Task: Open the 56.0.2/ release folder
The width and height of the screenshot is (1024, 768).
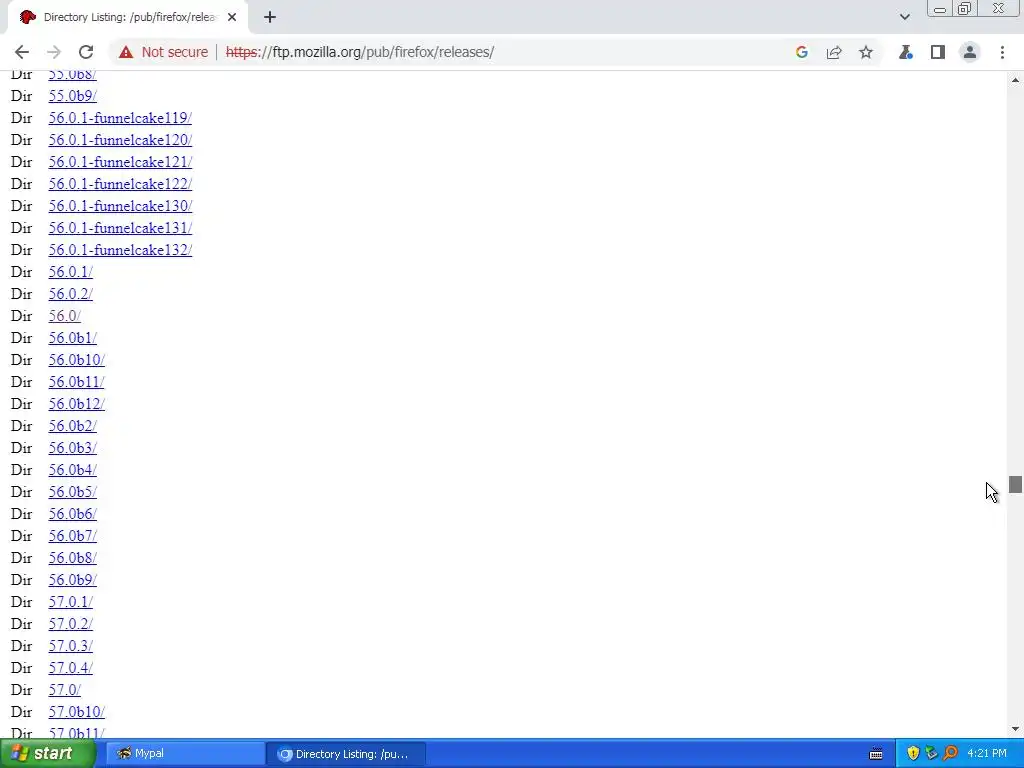Action: coord(71,294)
